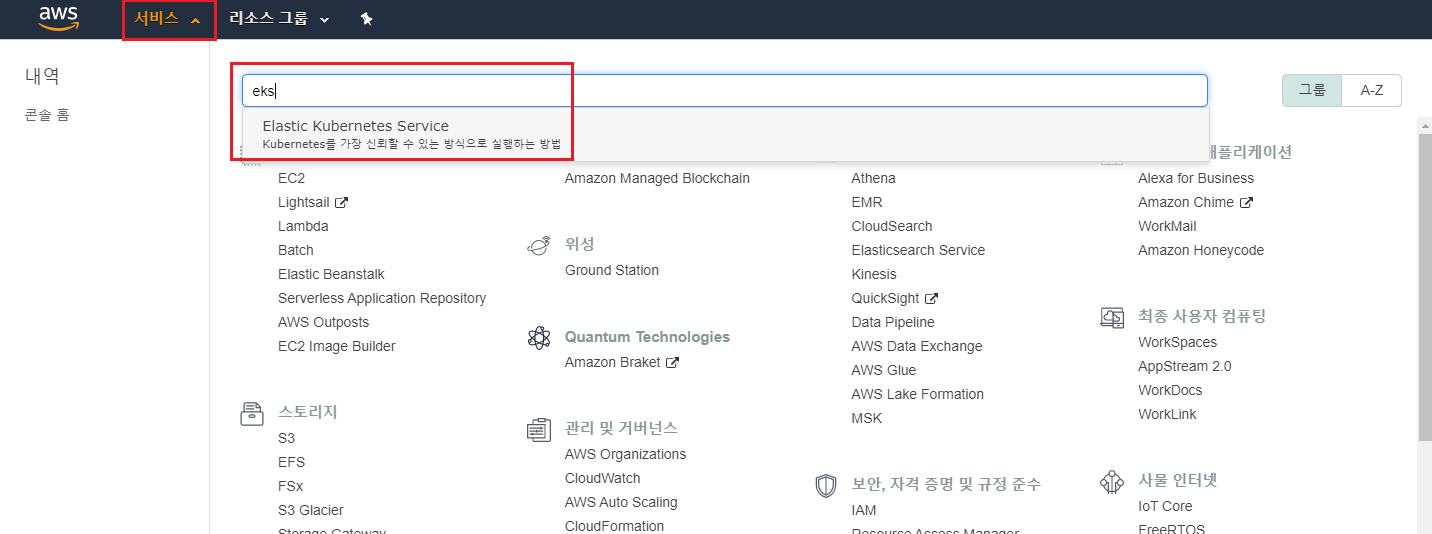Image resolution: width=1432 pixels, height=534 pixels.
Task: Open Athena service
Action: click(x=874, y=178)
